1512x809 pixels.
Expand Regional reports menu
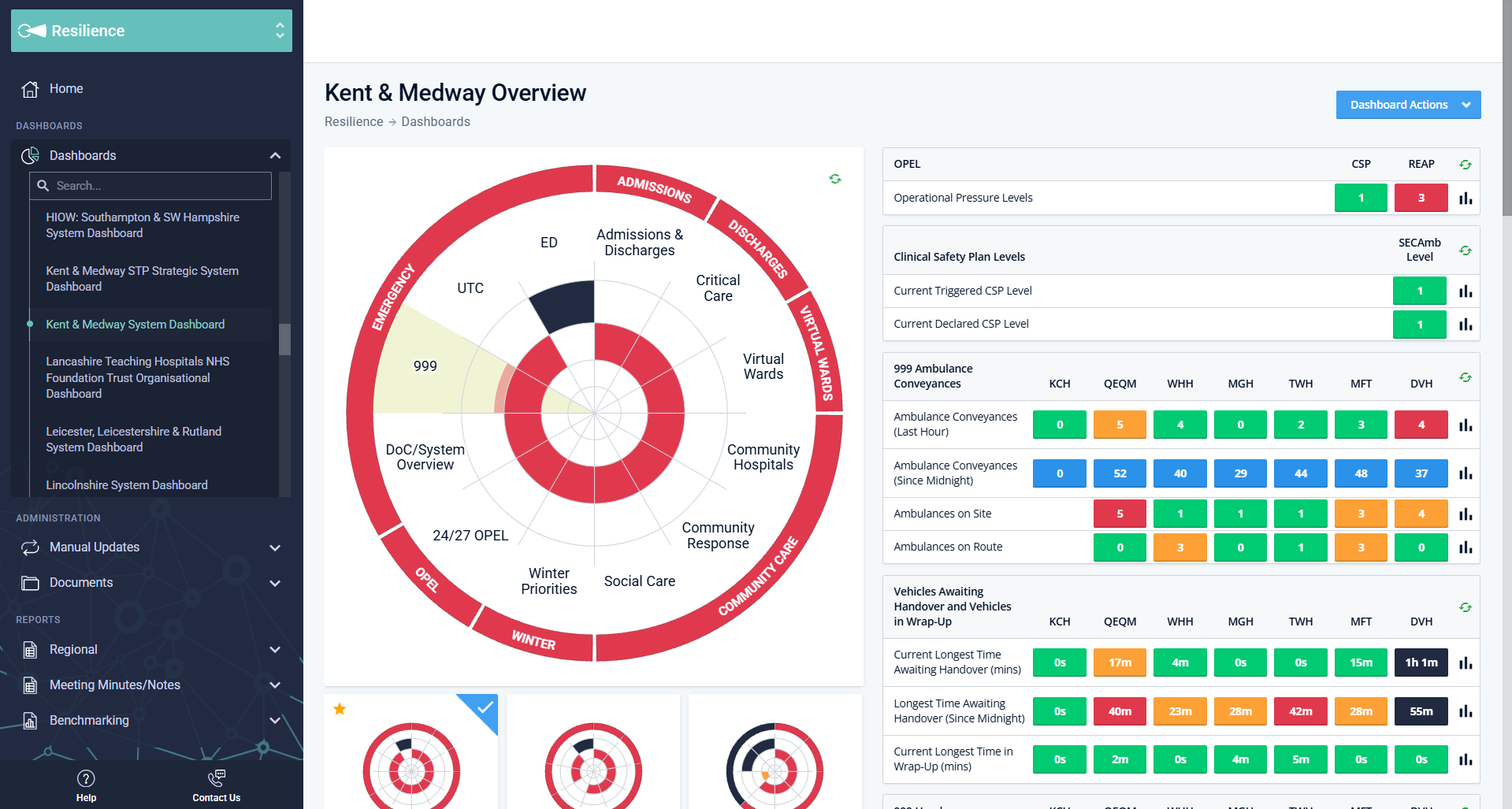[275, 650]
